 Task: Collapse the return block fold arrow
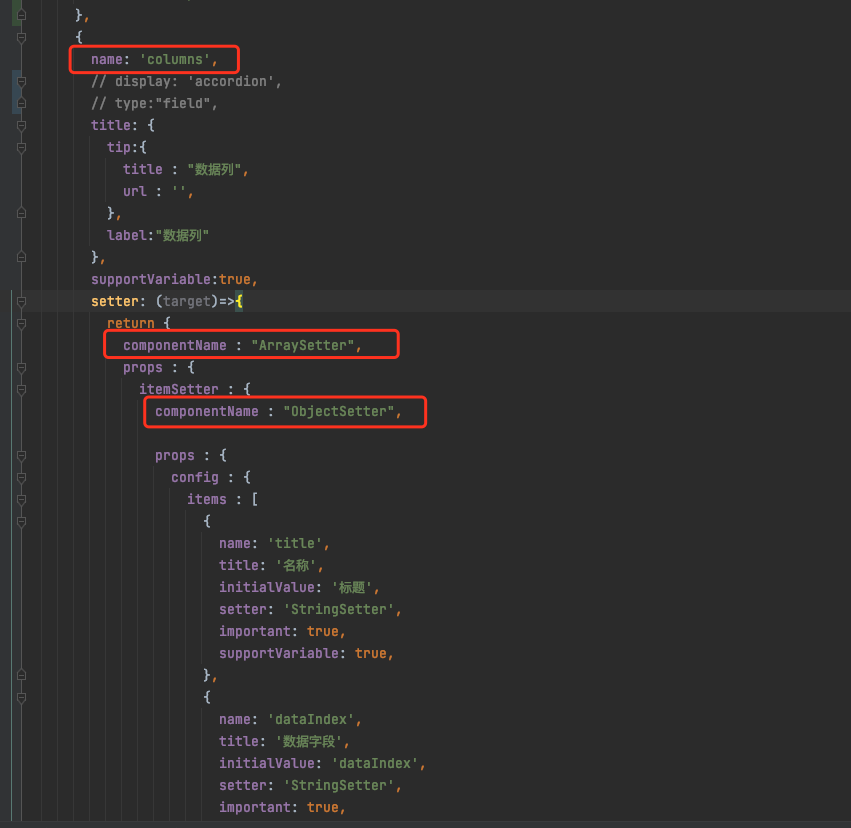click(x=20, y=323)
